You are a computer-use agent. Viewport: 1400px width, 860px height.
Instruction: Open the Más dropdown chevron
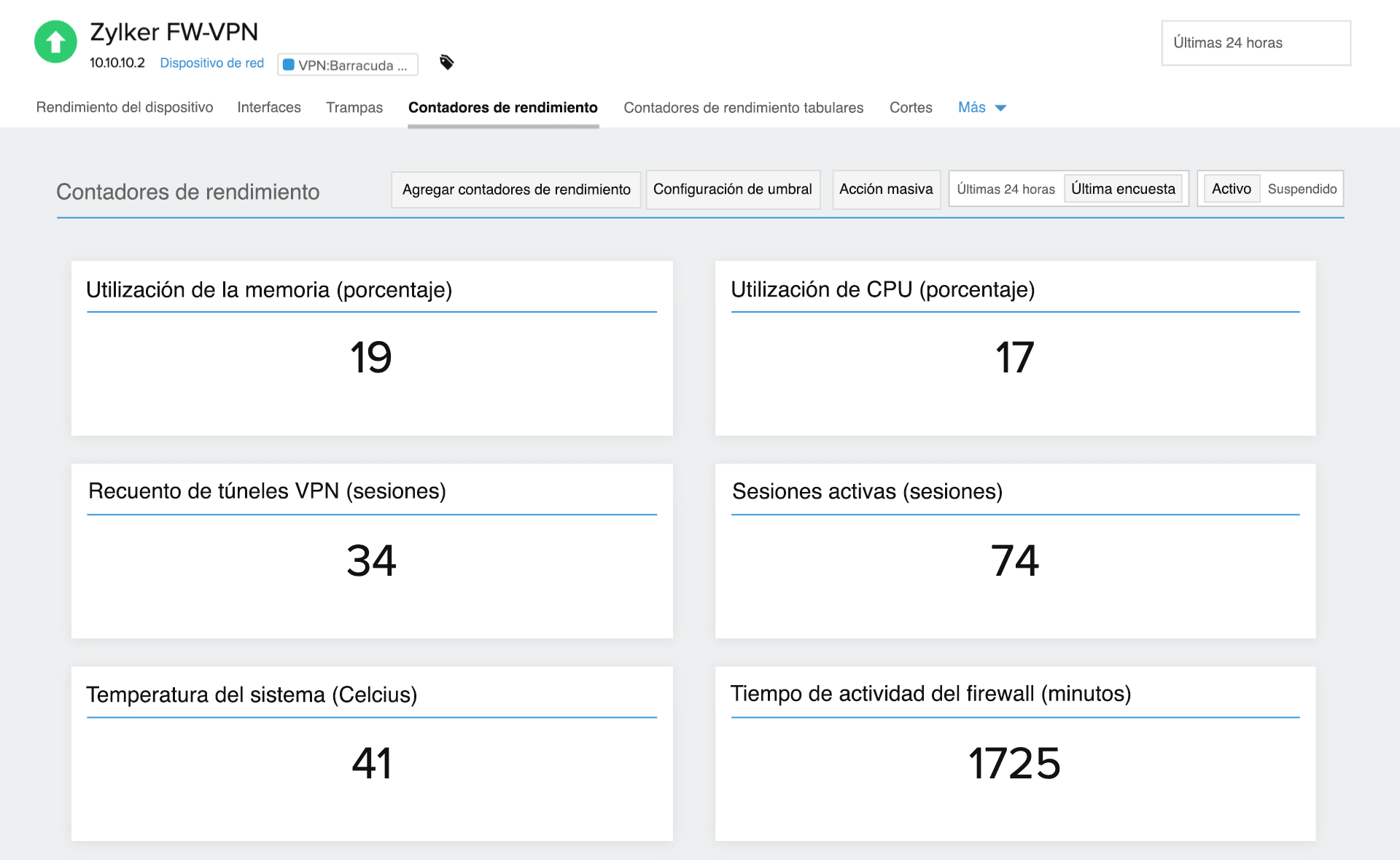[1000, 108]
